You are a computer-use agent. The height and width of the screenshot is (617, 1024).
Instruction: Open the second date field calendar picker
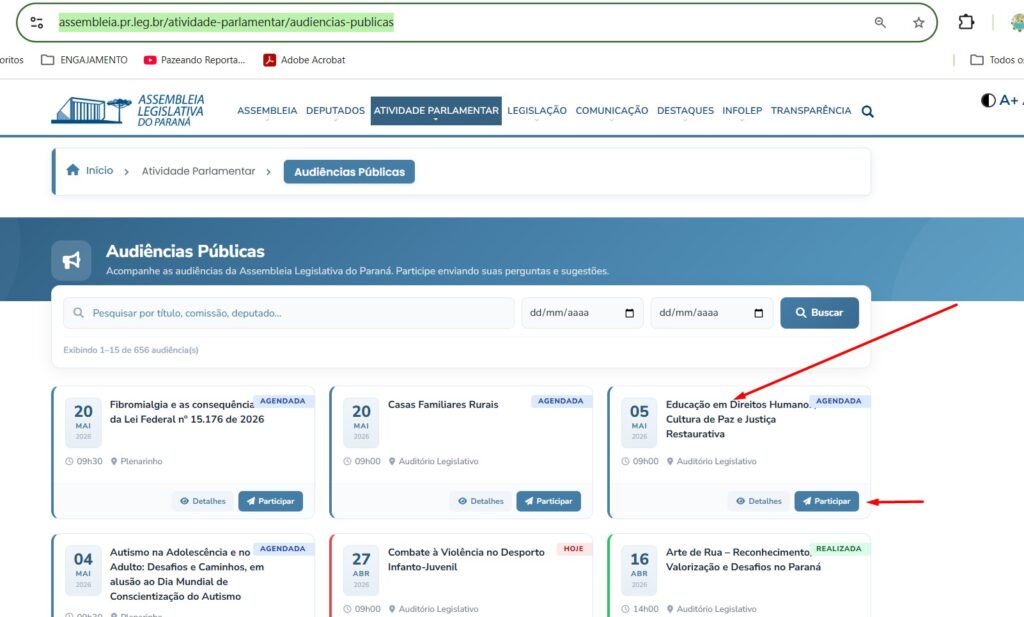(758, 313)
